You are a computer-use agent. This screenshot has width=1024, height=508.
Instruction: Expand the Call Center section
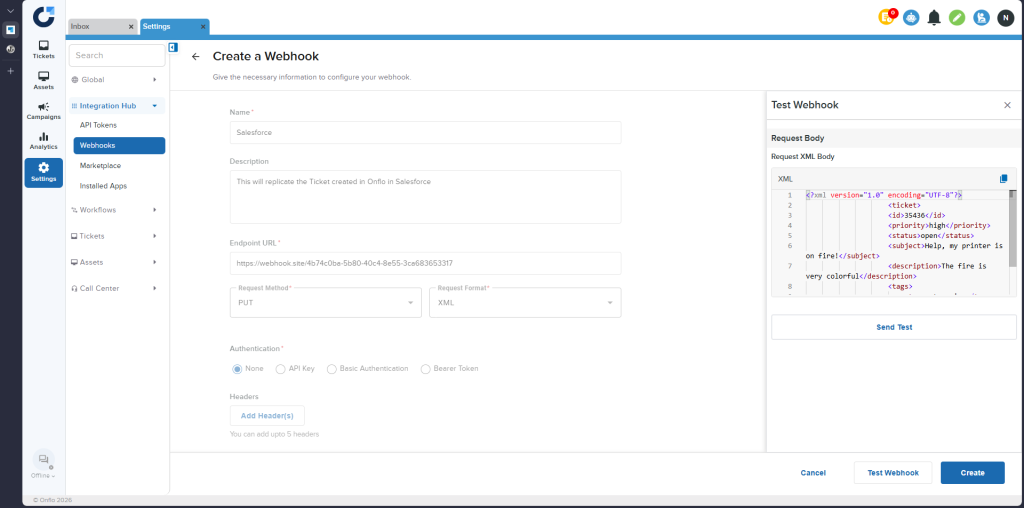click(116, 289)
